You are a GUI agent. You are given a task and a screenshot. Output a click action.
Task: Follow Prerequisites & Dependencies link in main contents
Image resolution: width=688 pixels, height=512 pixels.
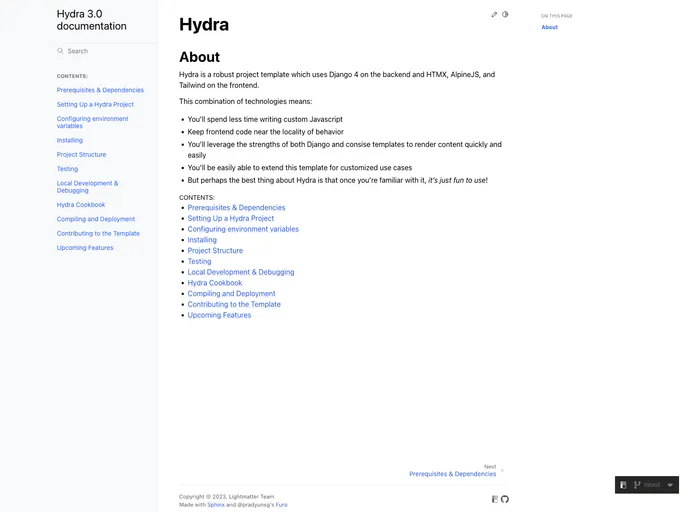(x=236, y=208)
